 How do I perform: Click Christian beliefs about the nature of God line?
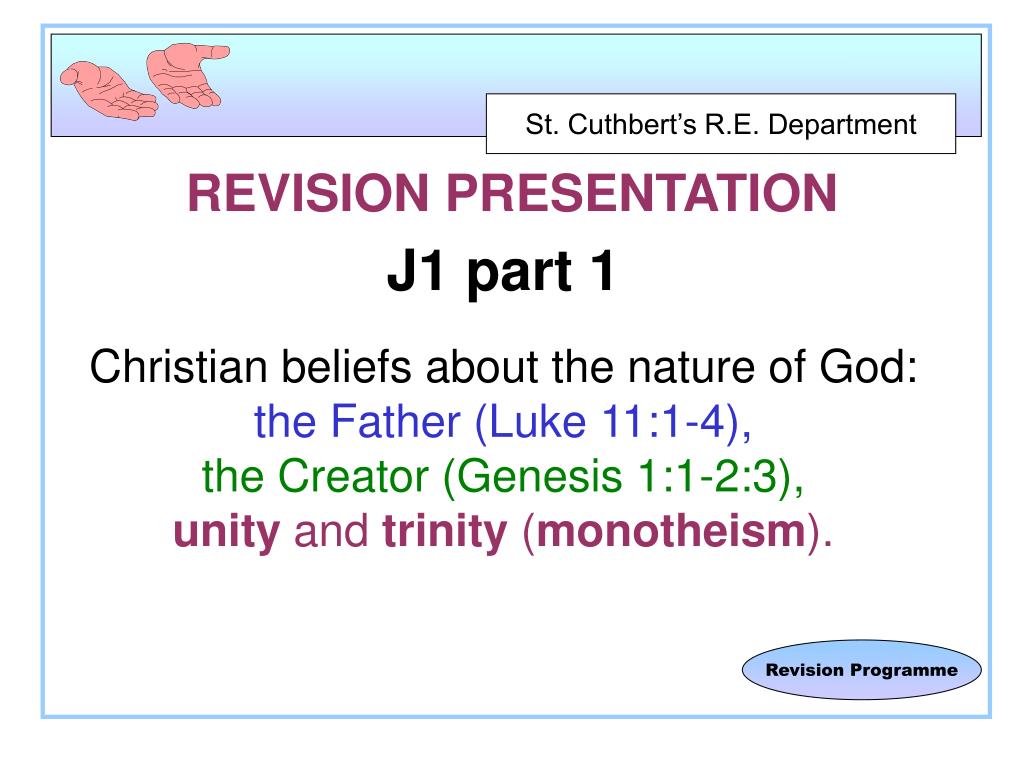point(504,366)
